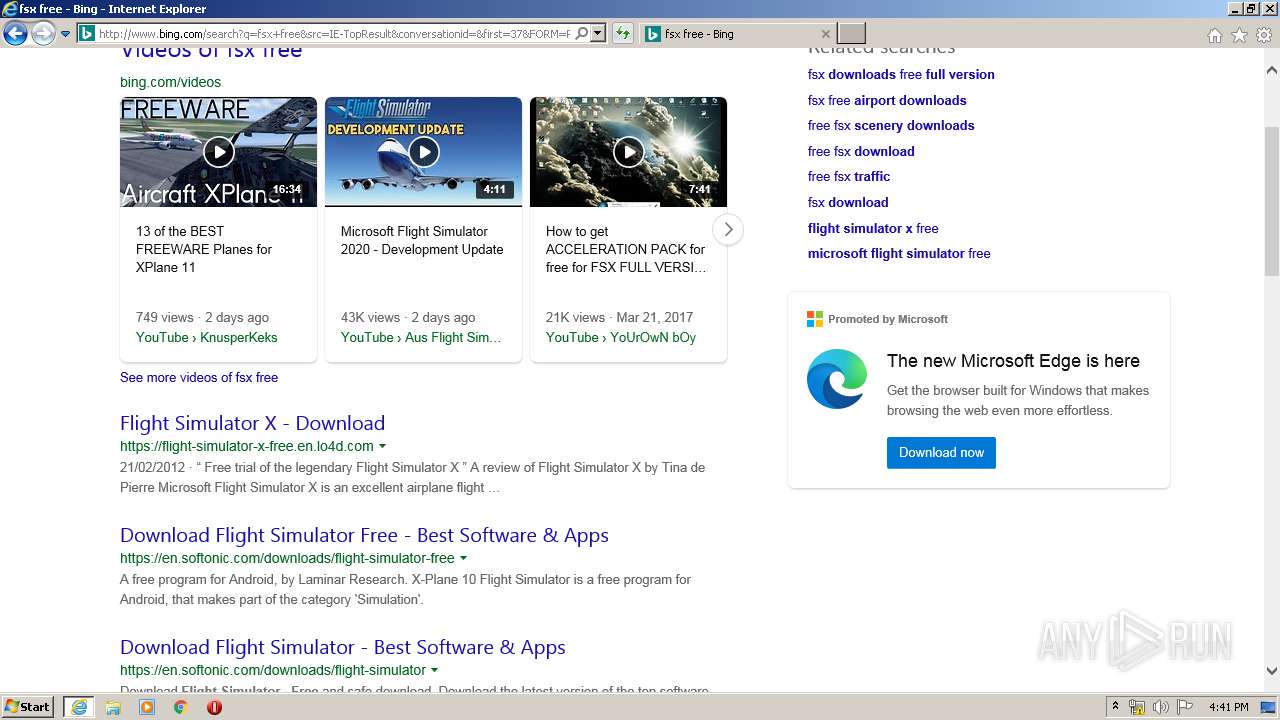
Task: Open the red Opera taskbar icon
Action: coord(214,707)
